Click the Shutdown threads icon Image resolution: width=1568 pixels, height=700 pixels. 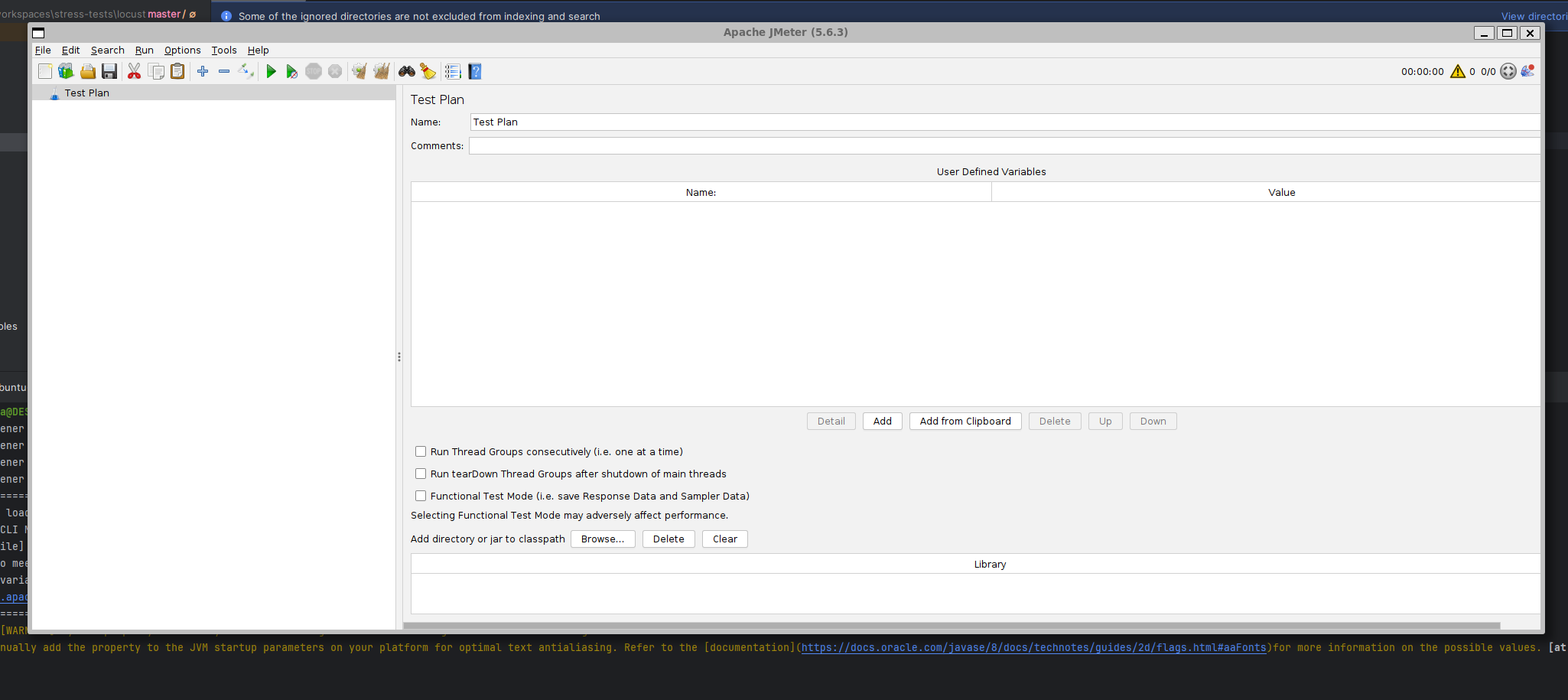point(335,71)
